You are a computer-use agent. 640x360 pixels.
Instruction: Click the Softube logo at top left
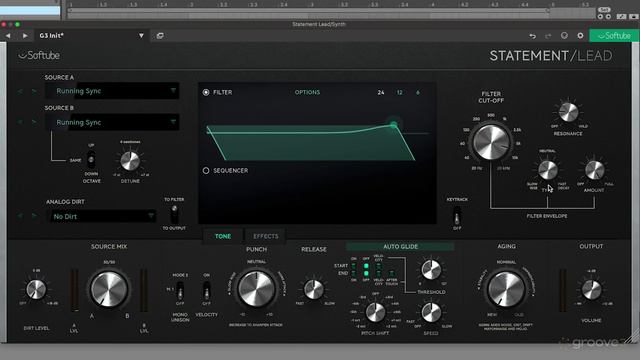click(39, 55)
